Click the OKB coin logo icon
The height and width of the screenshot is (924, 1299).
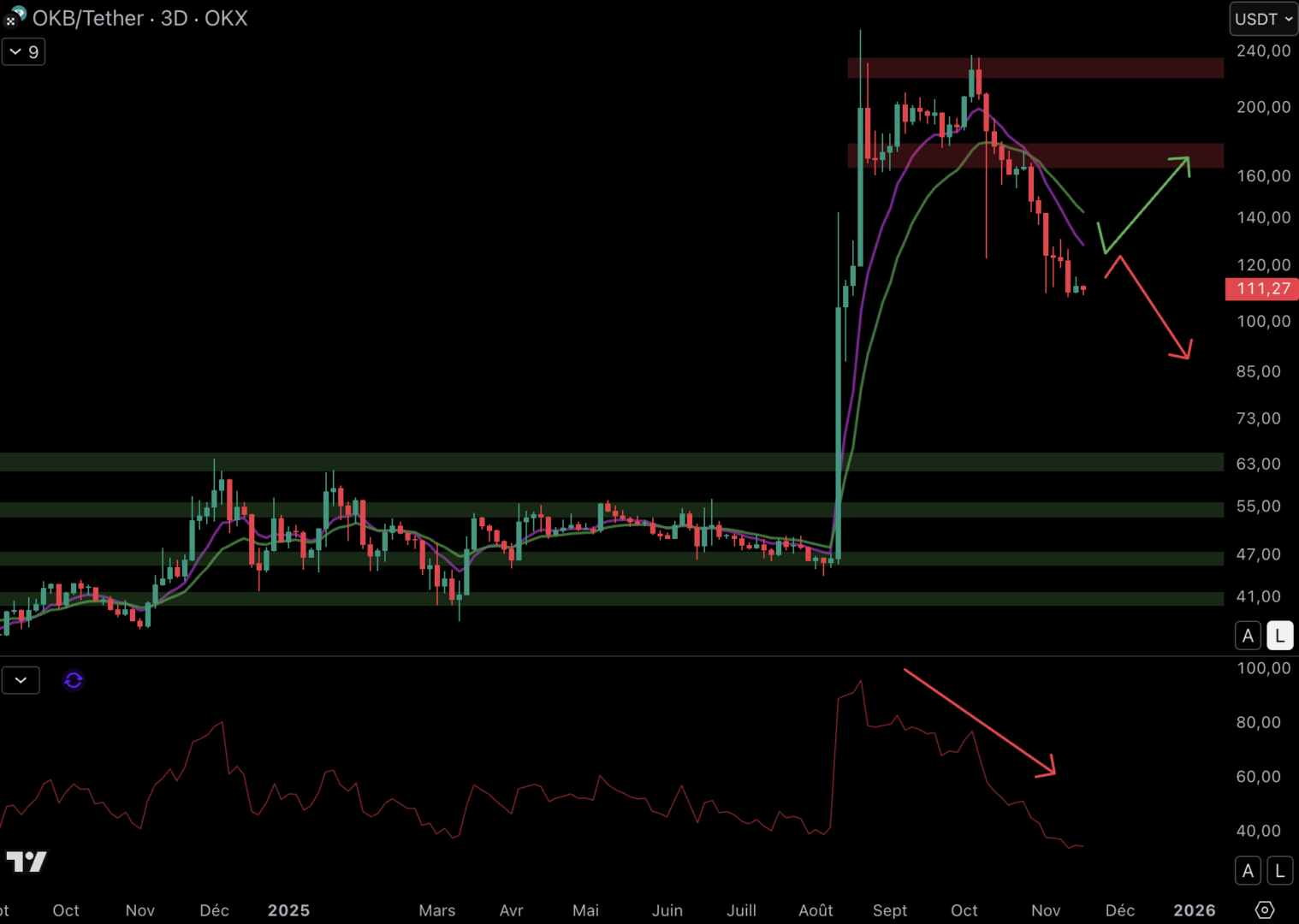20,13
